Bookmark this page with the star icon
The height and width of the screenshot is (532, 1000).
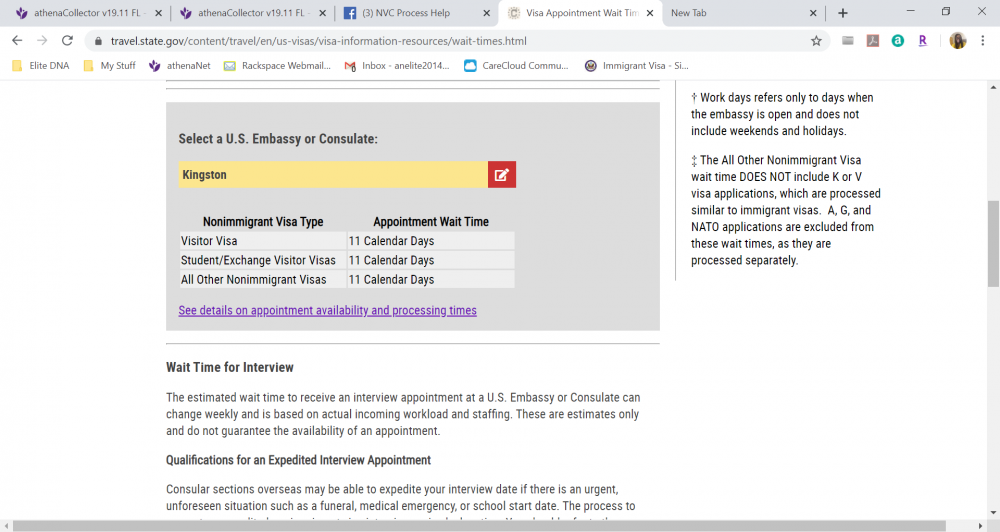tap(816, 41)
